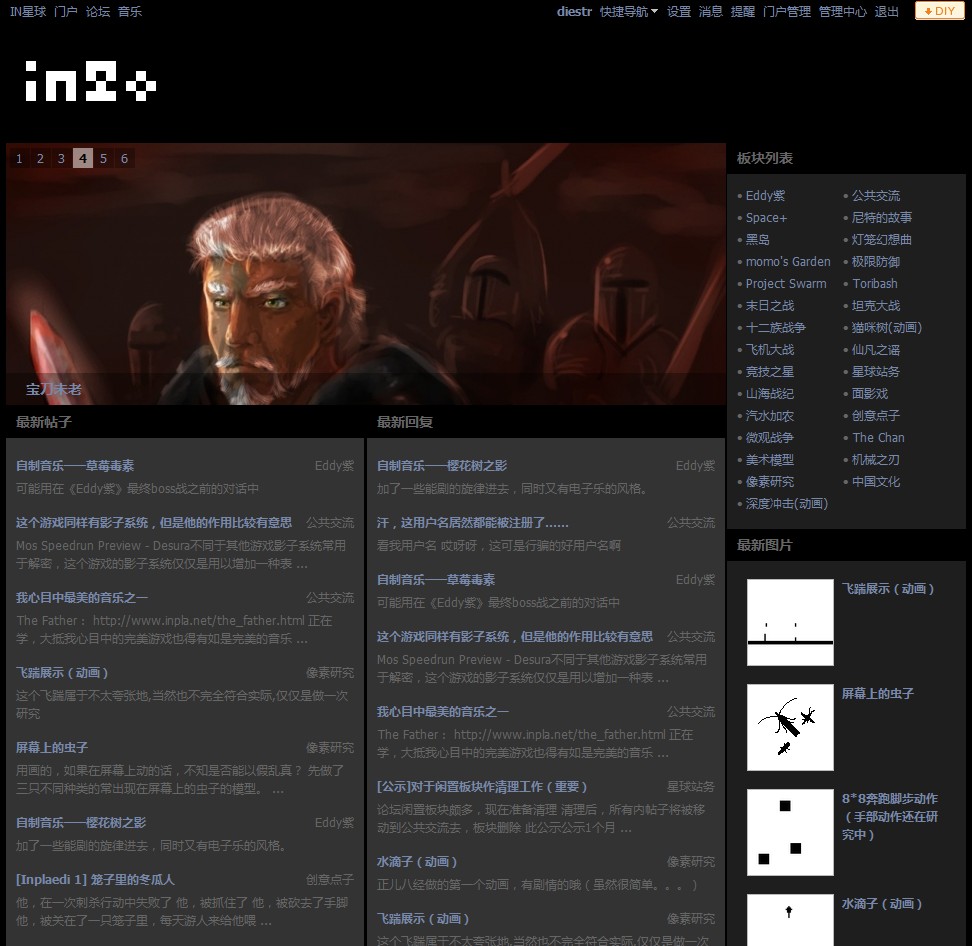The image size is (972, 946).
Task: Open the 竞技之星 board
Action: point(769,372)
